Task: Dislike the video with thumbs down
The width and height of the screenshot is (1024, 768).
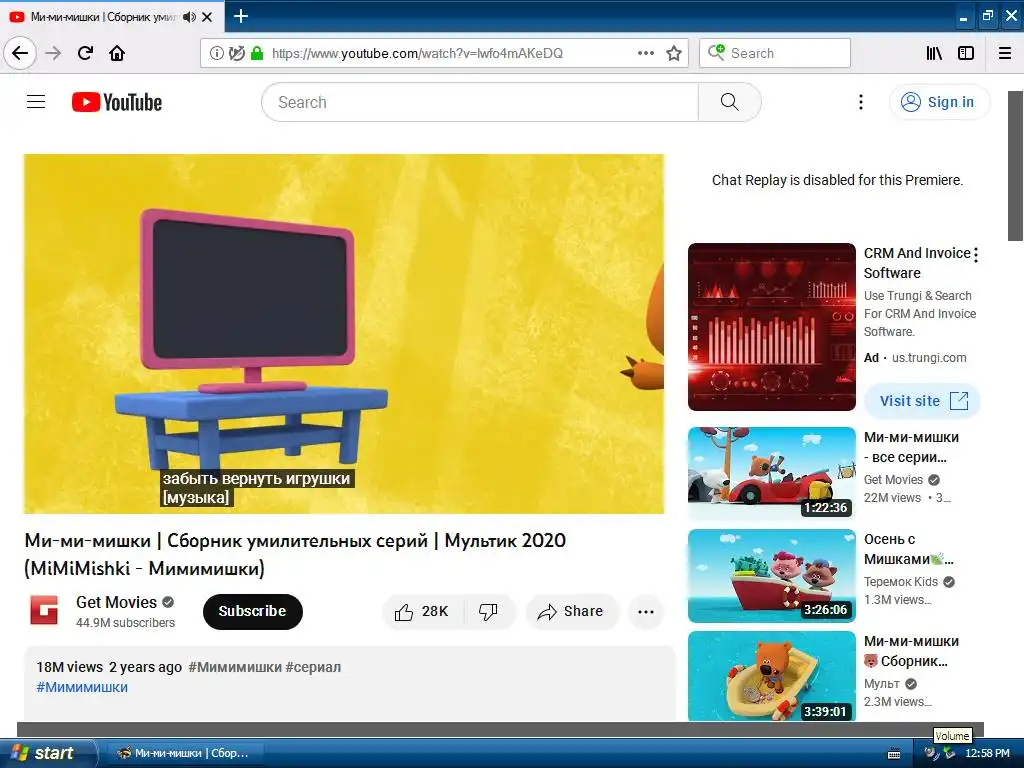Action: tap(488, 611)
